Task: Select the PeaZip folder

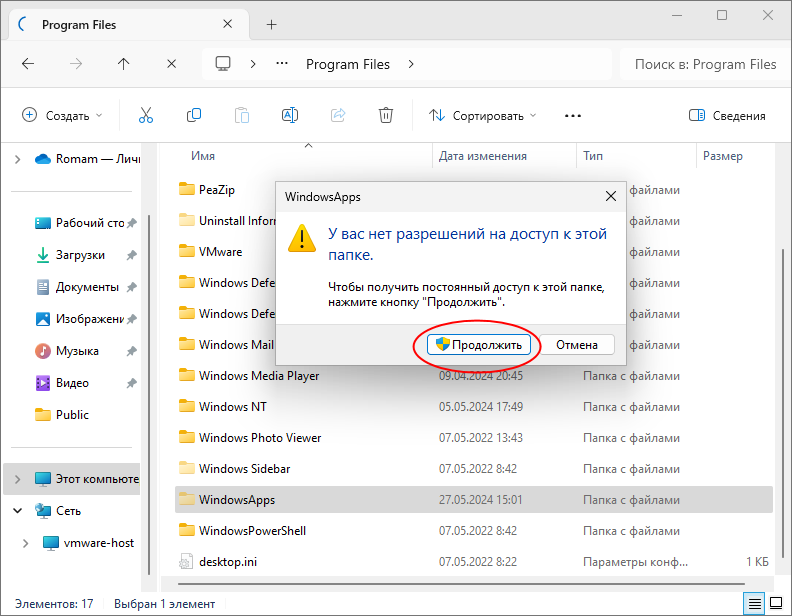Action: click(207, 190)
